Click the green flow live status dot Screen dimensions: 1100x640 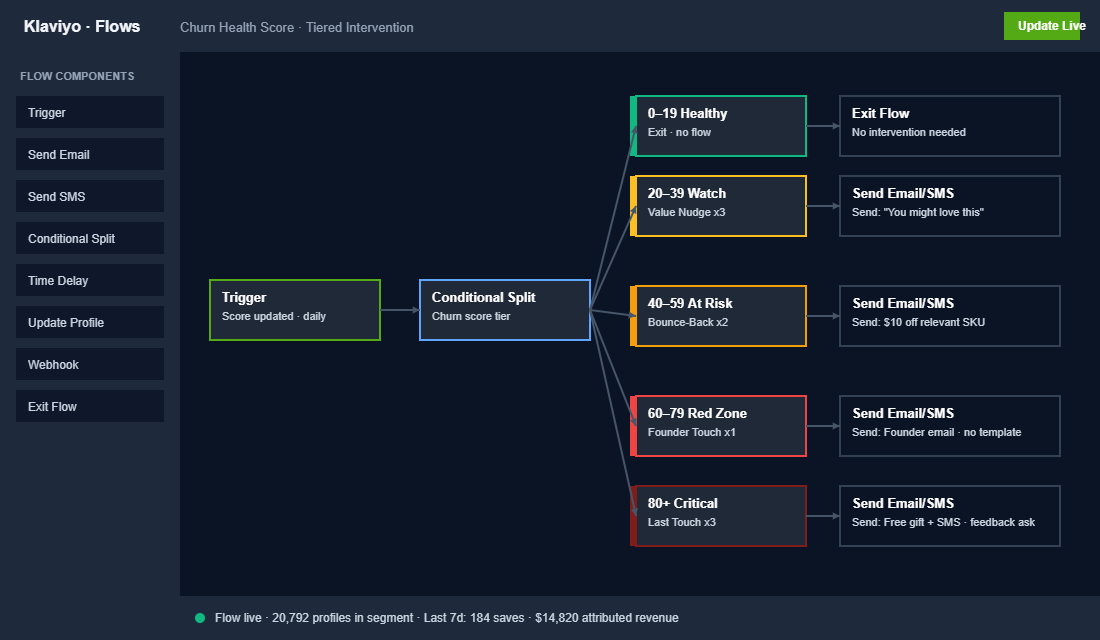point(200,618)
